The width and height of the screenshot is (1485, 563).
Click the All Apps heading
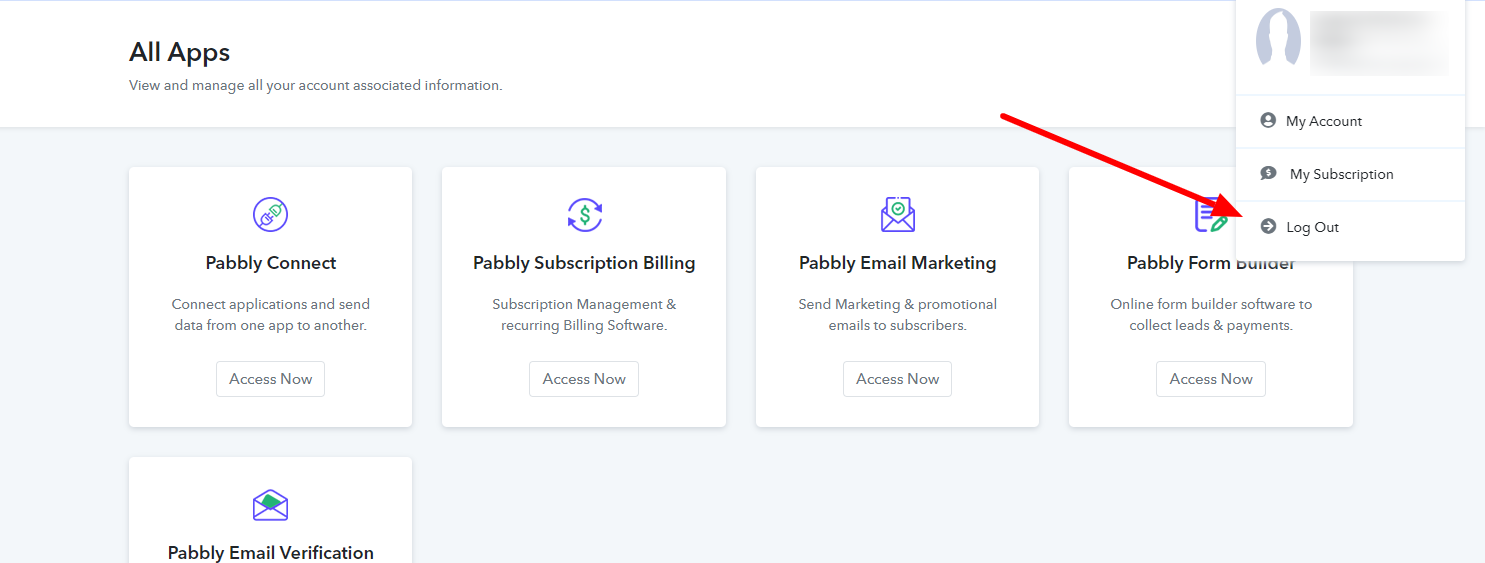click(180, 52)
